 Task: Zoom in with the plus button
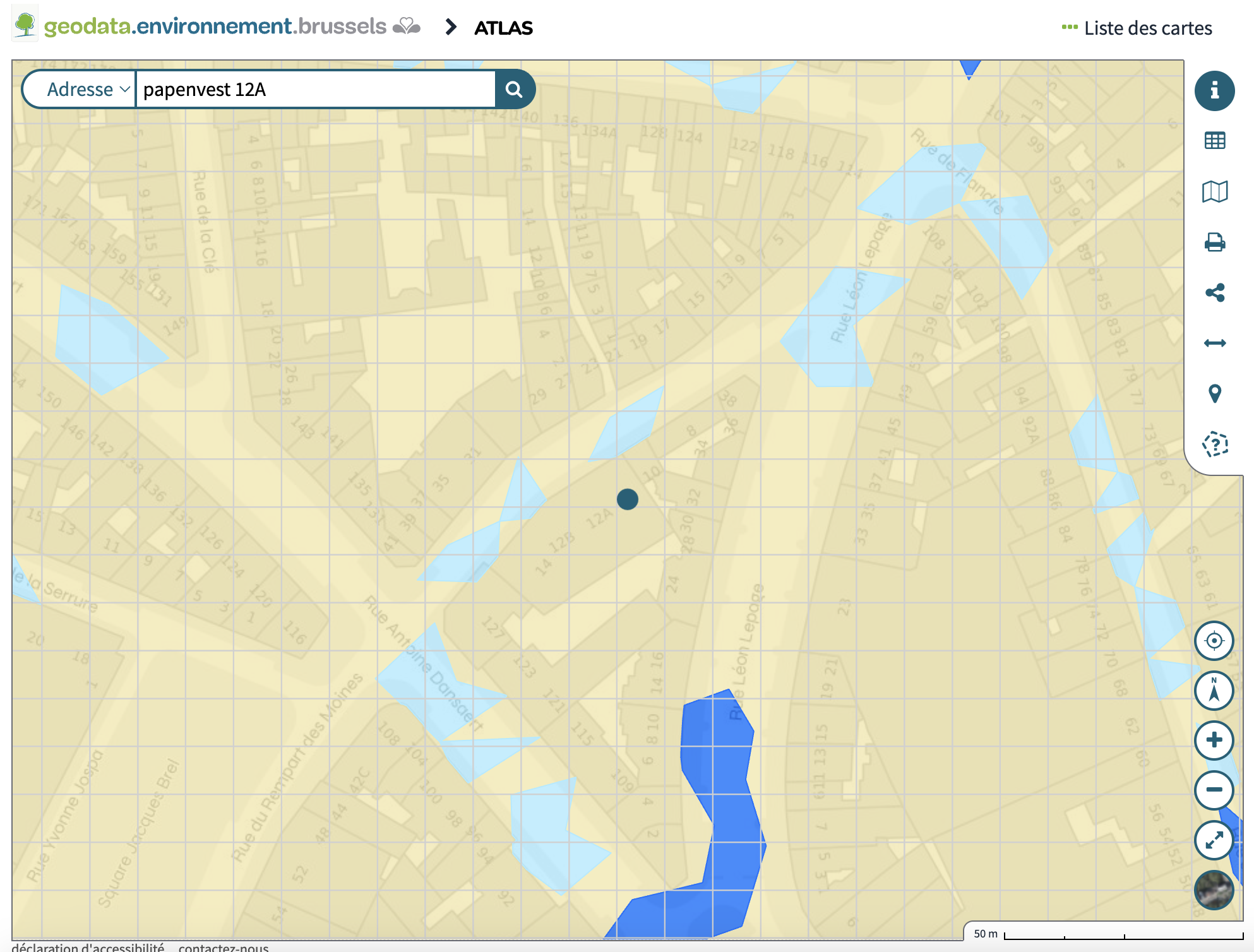point(1213,740)
